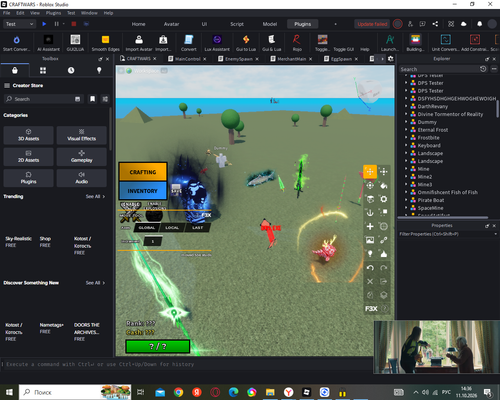500x400 pixels.
Task: Run the Gui to Lua plugin
Action: pyautogui.click(x=246, y=43)
